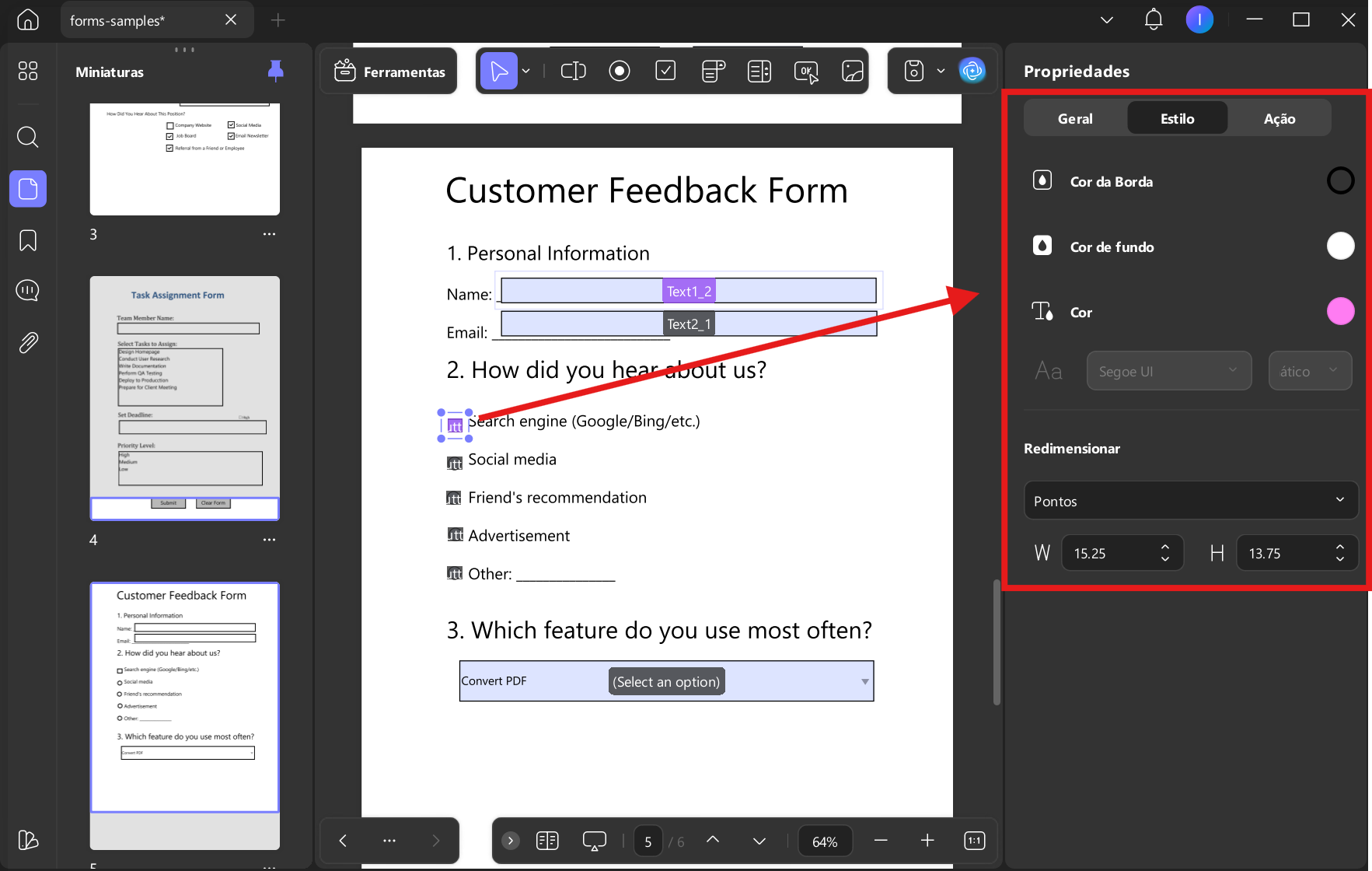Open the Segoe UI font dropdown

[x=1169, y=371]
